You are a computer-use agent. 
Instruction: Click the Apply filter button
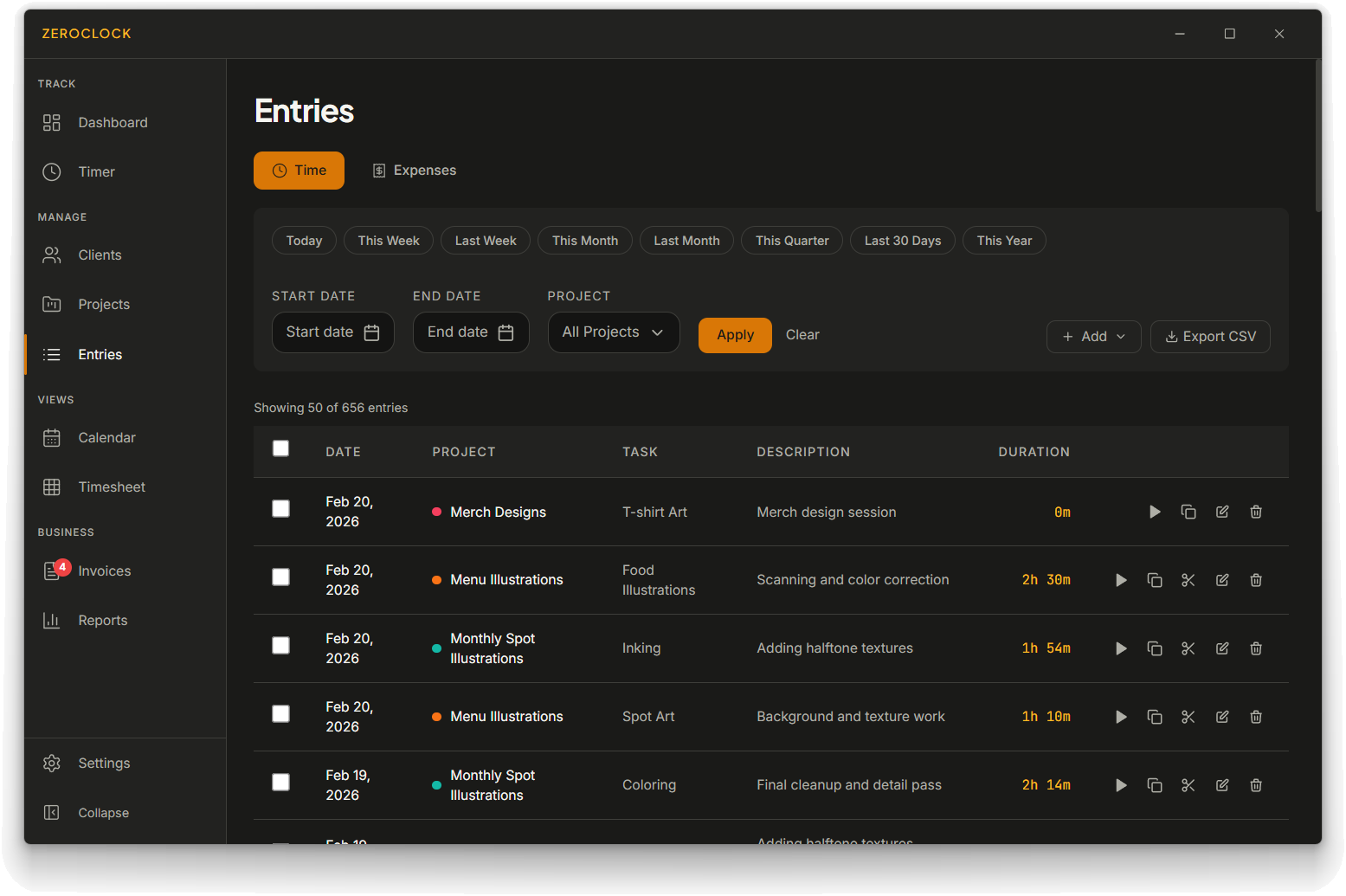point(735,335)
